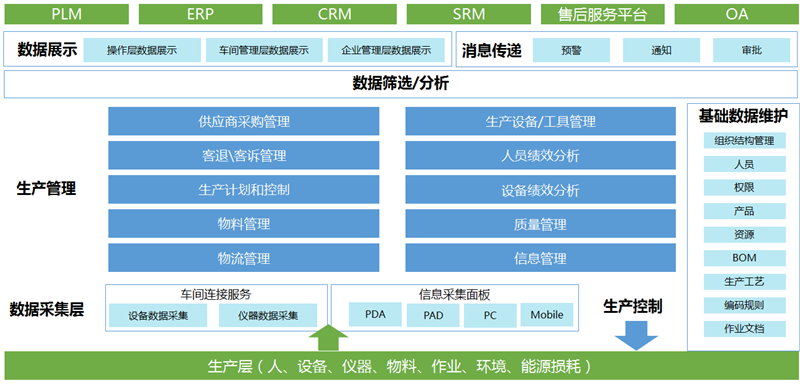Open 数据筛选/分析 bar

tap(400, 84)
